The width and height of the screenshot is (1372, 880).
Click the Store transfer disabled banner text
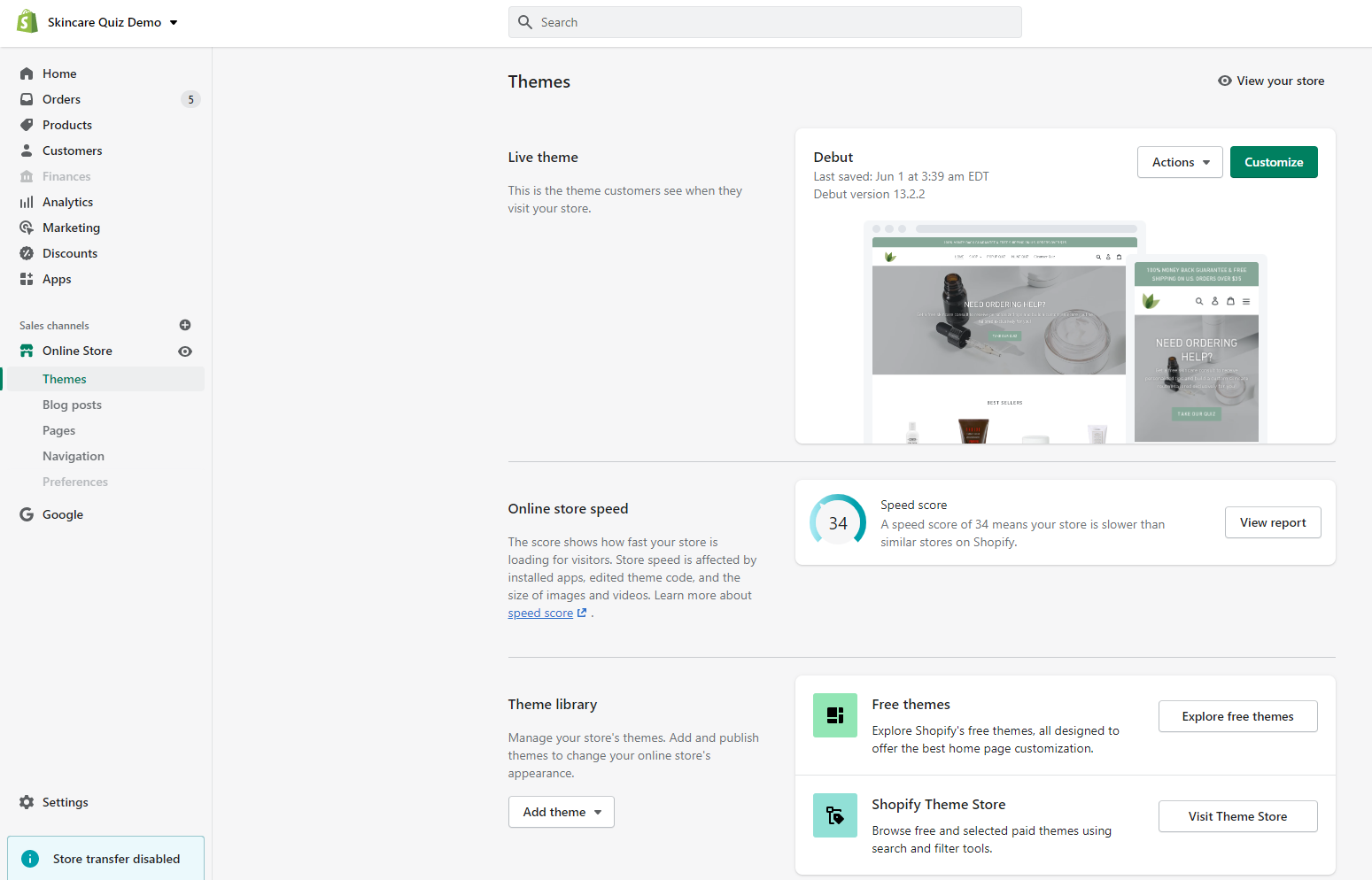[116, 859]
